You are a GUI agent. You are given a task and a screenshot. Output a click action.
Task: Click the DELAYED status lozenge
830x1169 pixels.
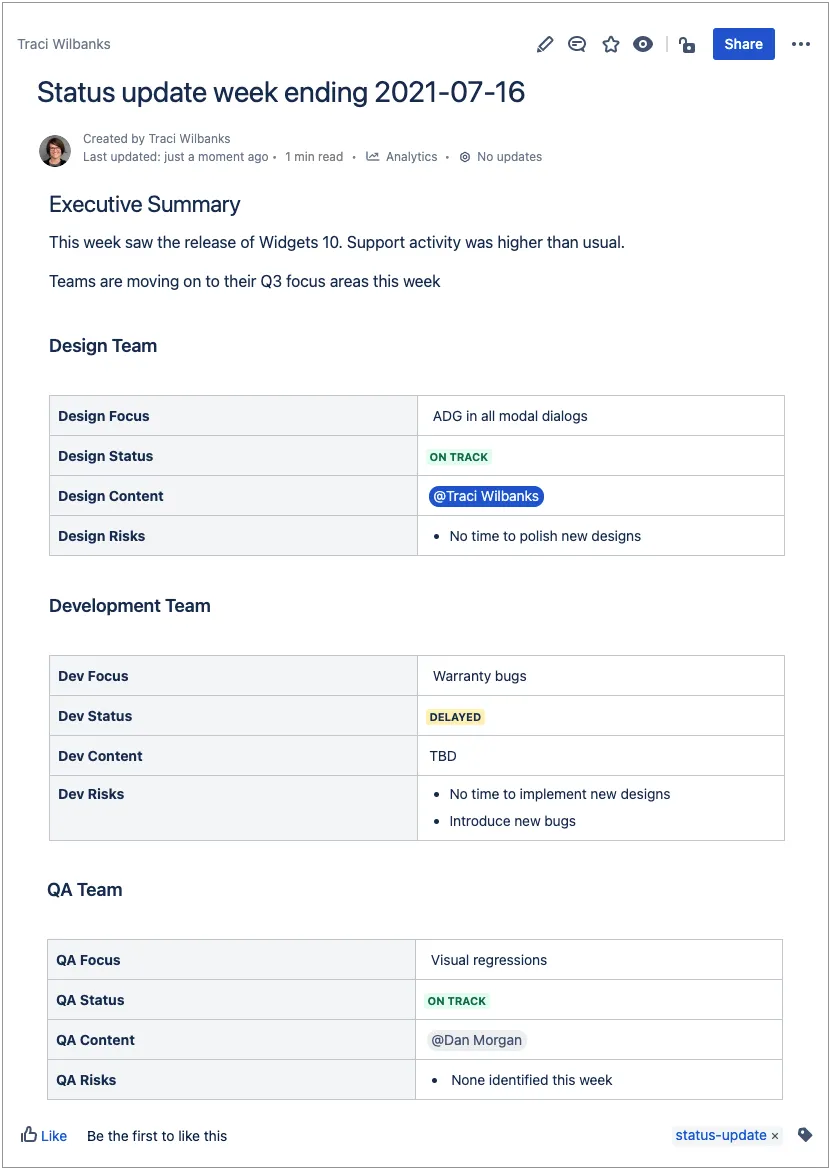455,717
